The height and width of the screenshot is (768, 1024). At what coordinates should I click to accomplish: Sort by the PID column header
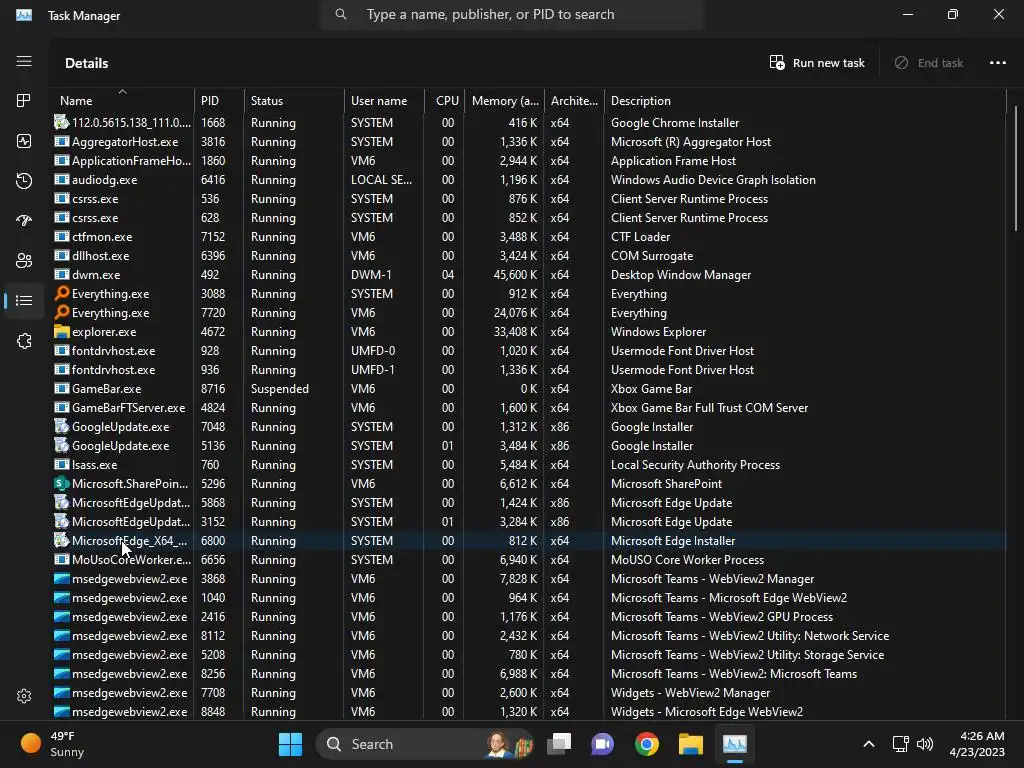pyautogui.click(x=219, y=101)
